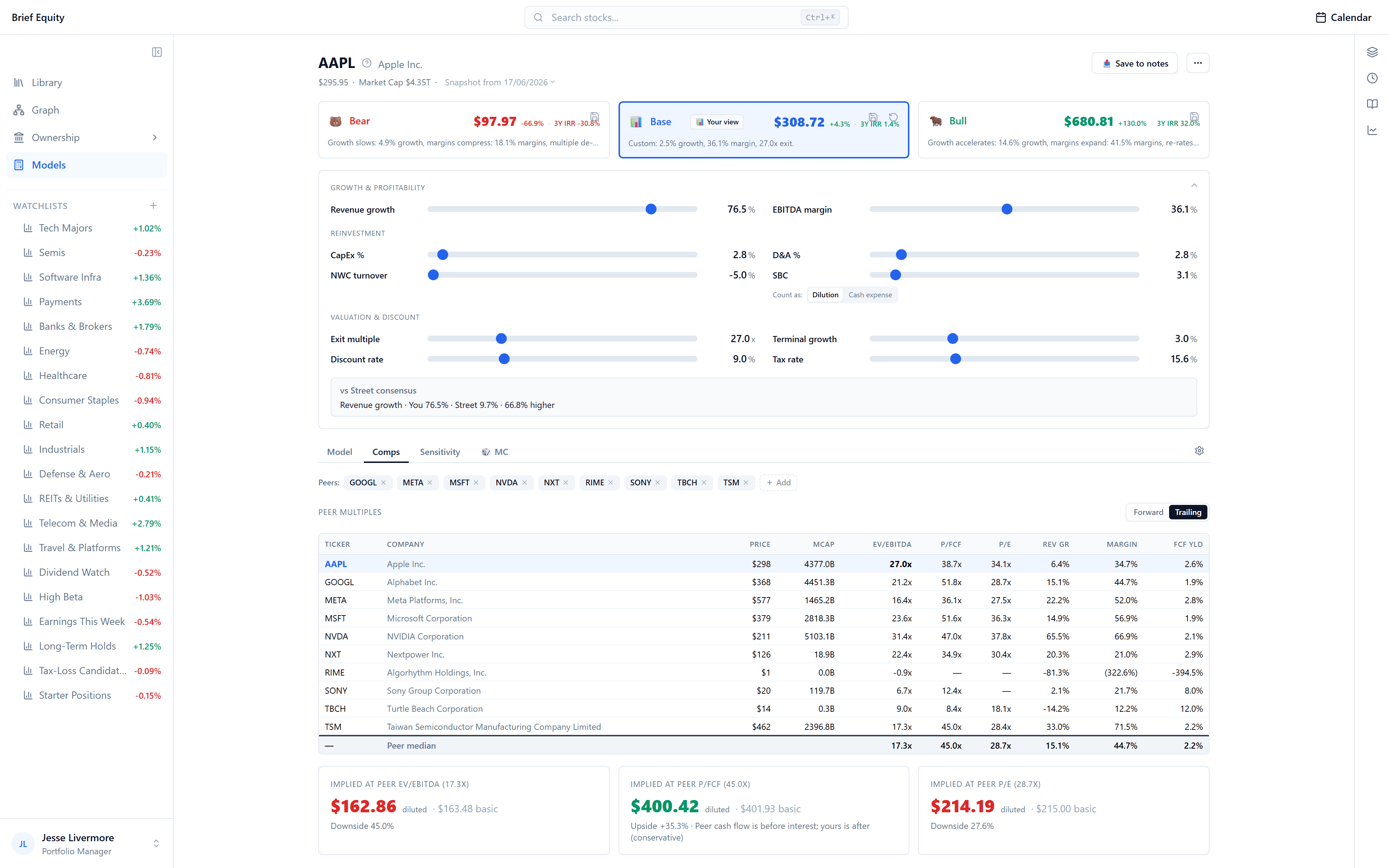Click save icon on Base scenario card
Screen dimensions: 1389x868
click(x=873, y=117)
